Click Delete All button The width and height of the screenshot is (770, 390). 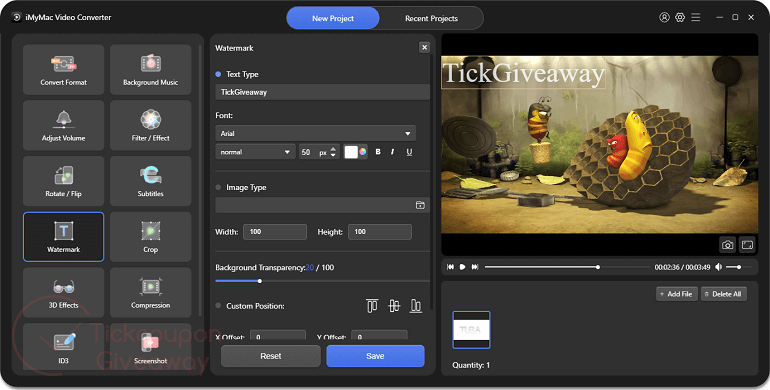[724, 294]
